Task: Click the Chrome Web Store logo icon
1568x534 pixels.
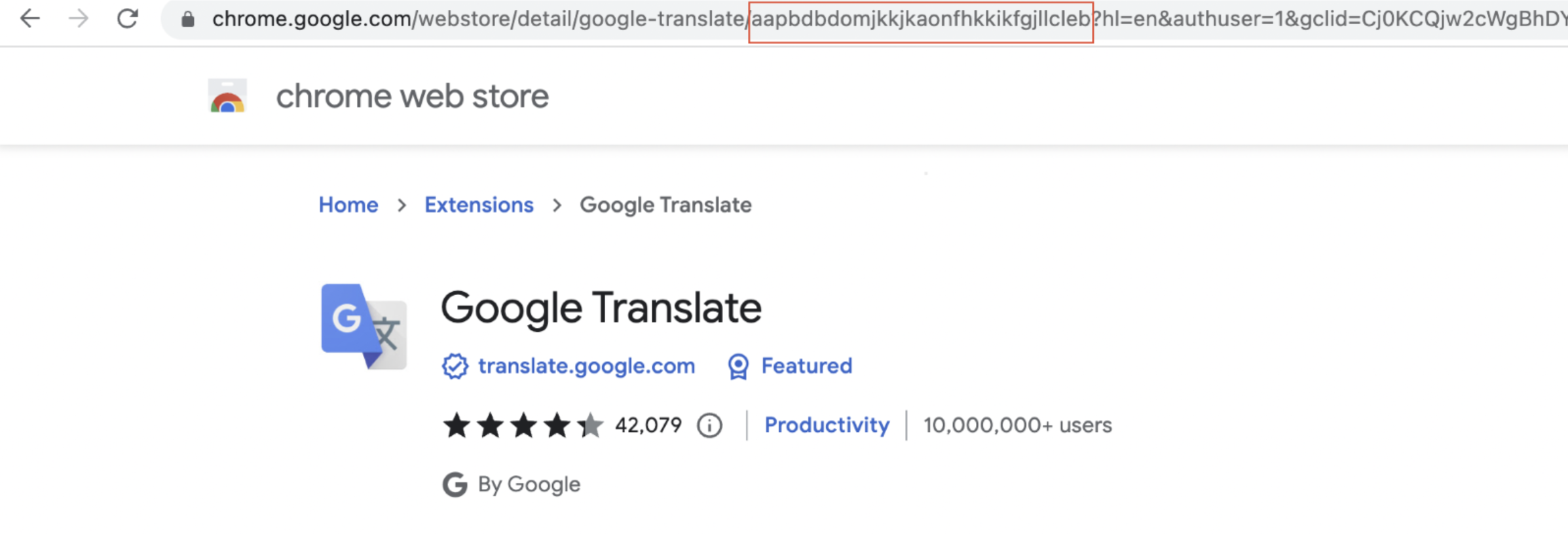Action: tap(227, 96)
